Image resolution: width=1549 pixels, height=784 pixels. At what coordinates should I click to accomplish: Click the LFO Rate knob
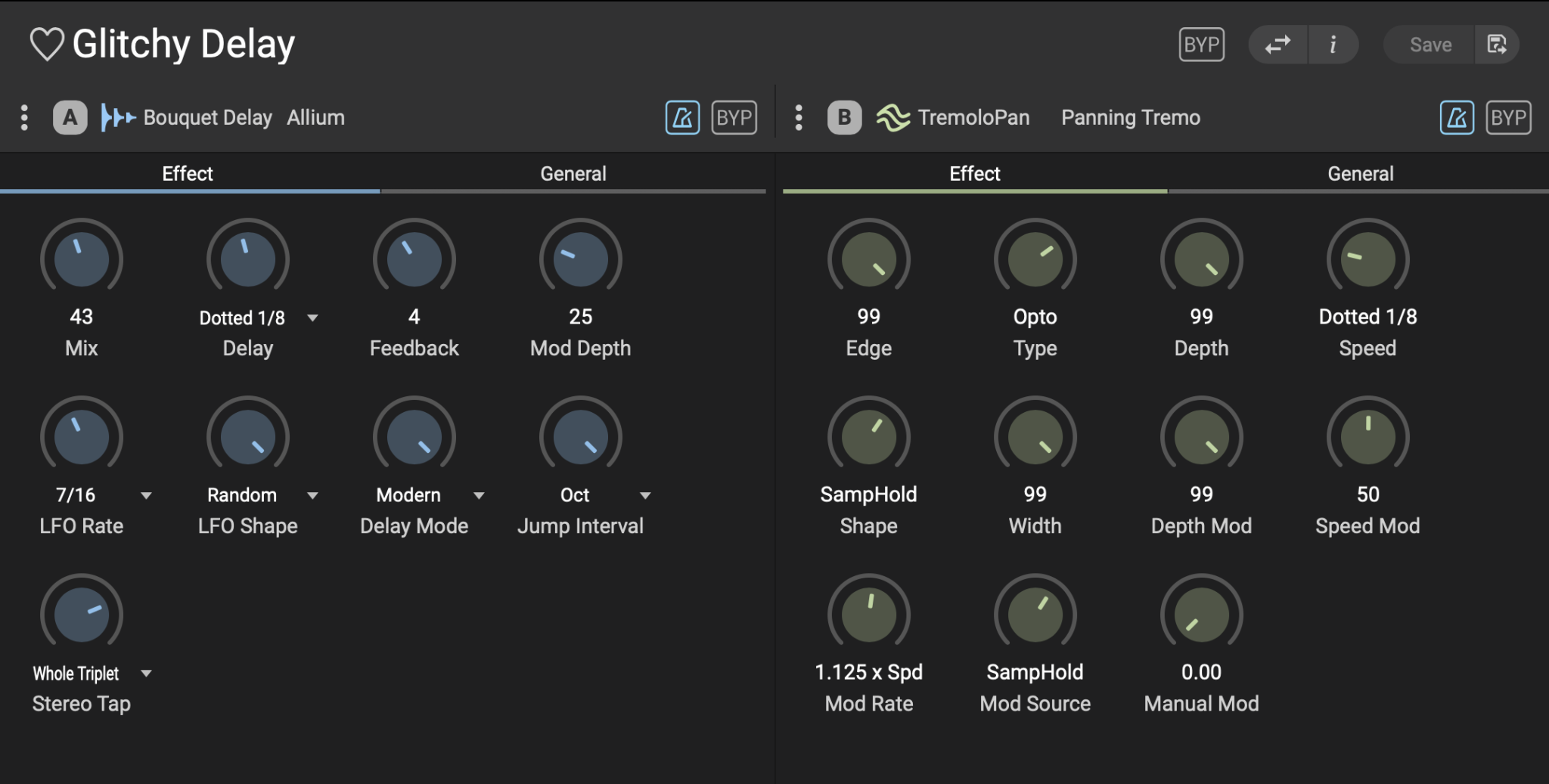click(82, 436)
